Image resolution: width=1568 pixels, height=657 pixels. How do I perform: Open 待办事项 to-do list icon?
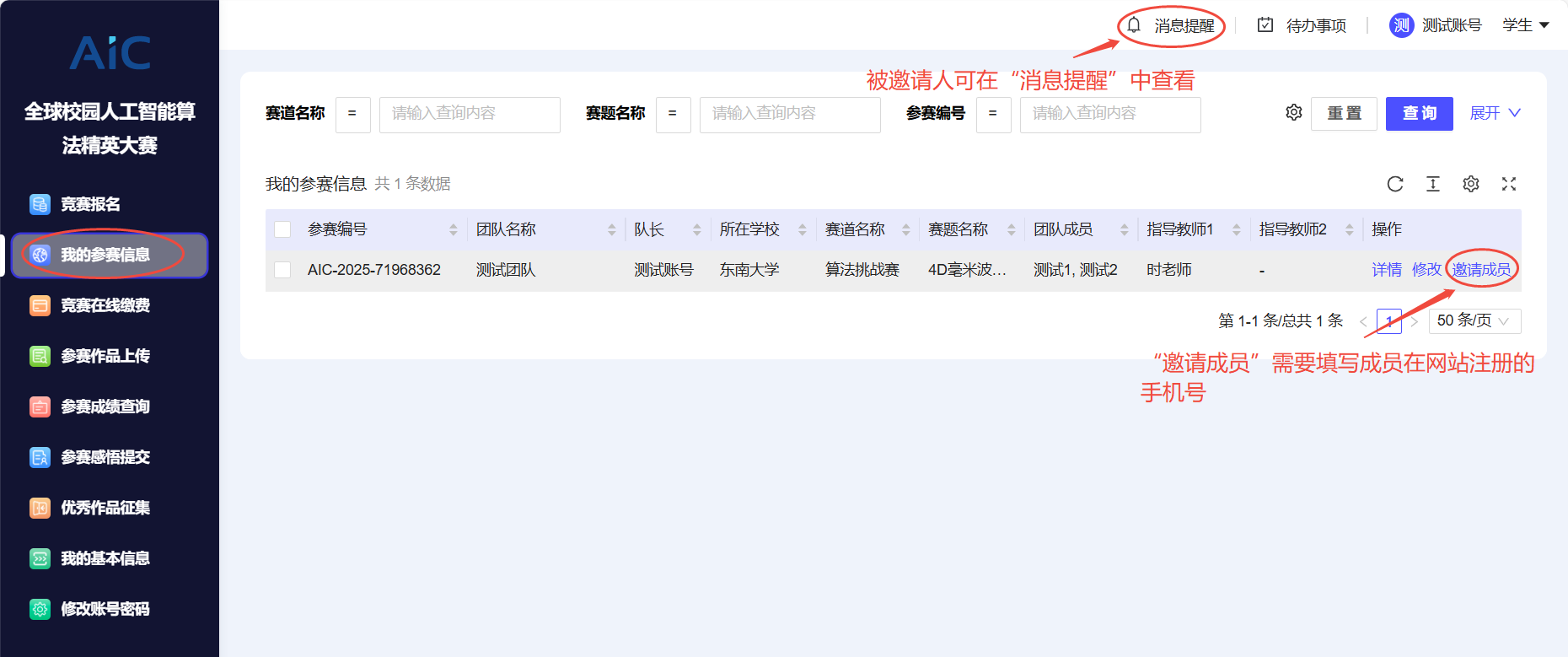tap(1265, 25)
